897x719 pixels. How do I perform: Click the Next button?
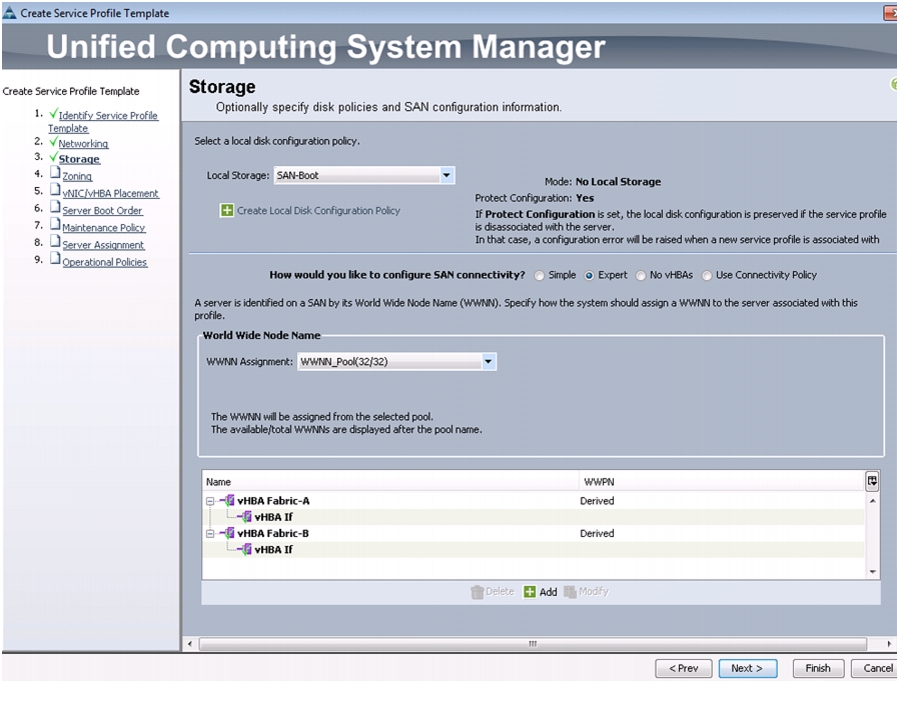coord(748,668)
